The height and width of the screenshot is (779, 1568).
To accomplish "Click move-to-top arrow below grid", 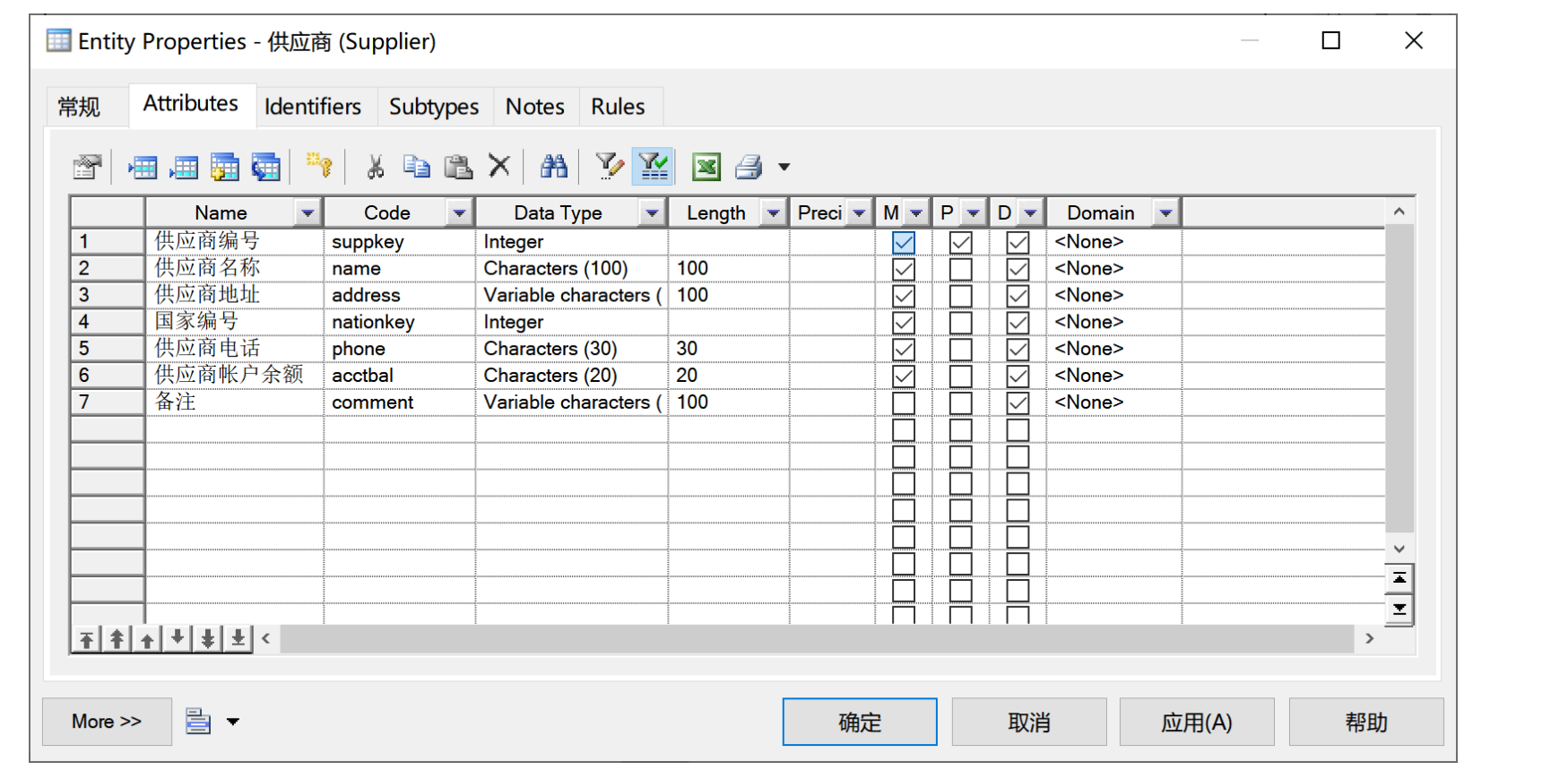I will pyautogui.click(x=86, y=639).
